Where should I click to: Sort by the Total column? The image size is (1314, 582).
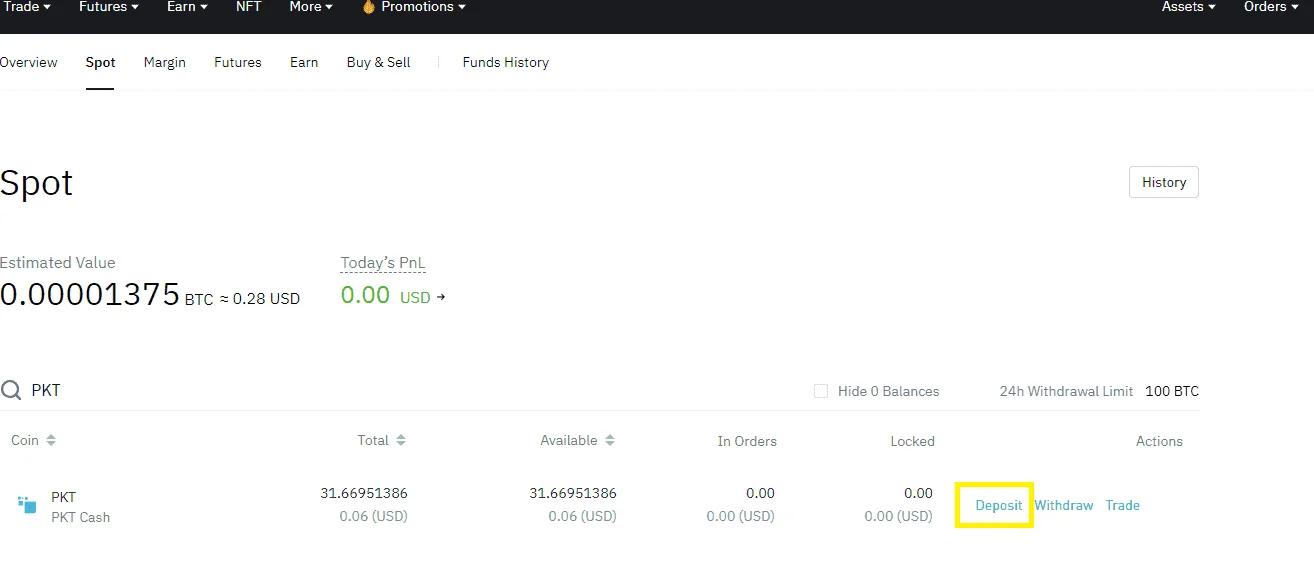click(x=382, y=440)
